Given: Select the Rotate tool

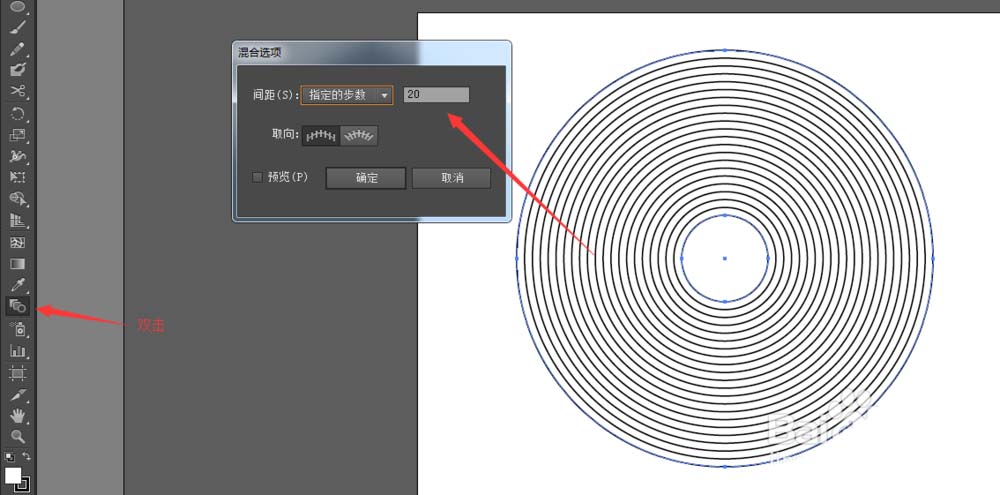Looking at the screenshot, I should coord(18,114).
